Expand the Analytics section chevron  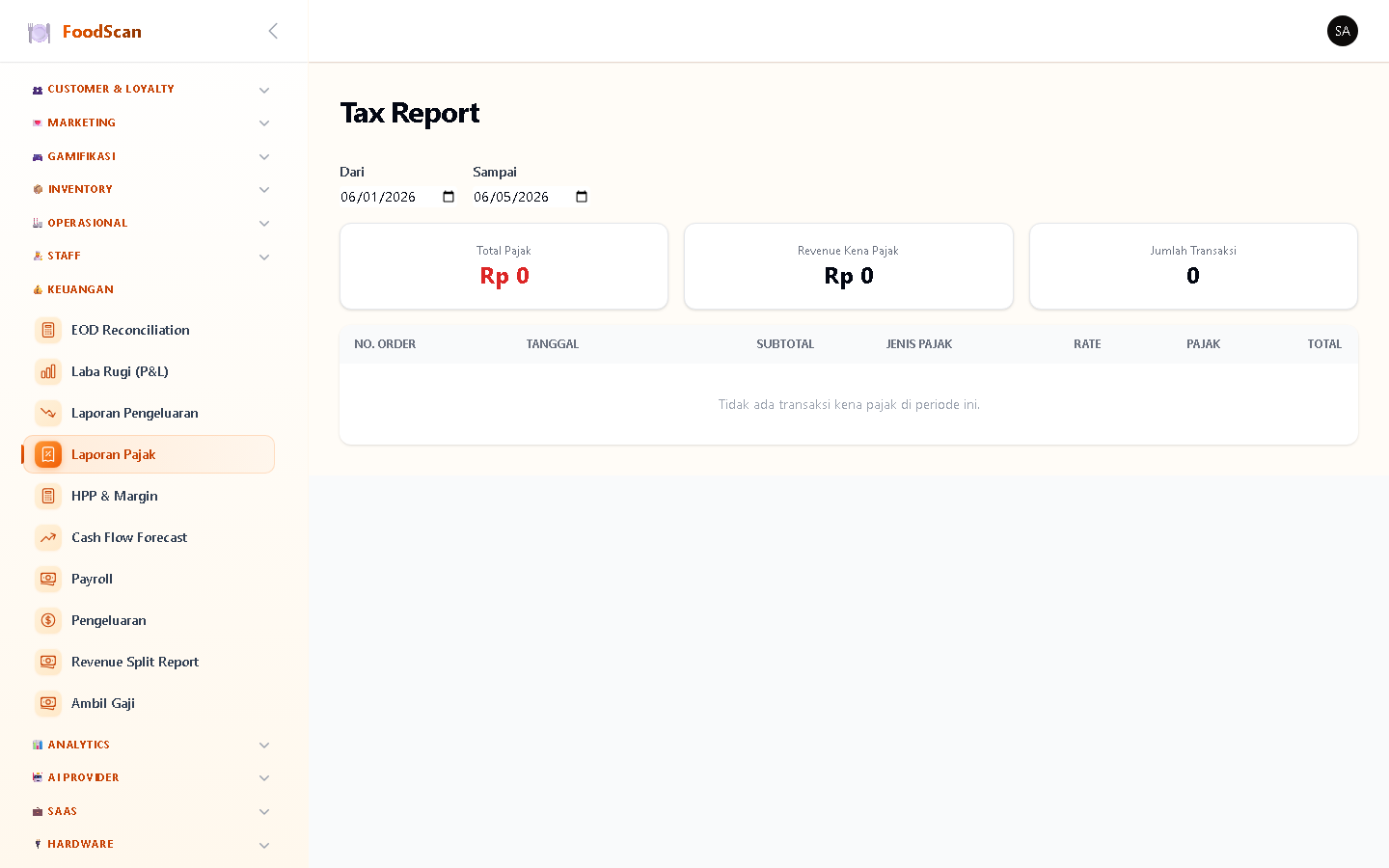click(264, 745)
